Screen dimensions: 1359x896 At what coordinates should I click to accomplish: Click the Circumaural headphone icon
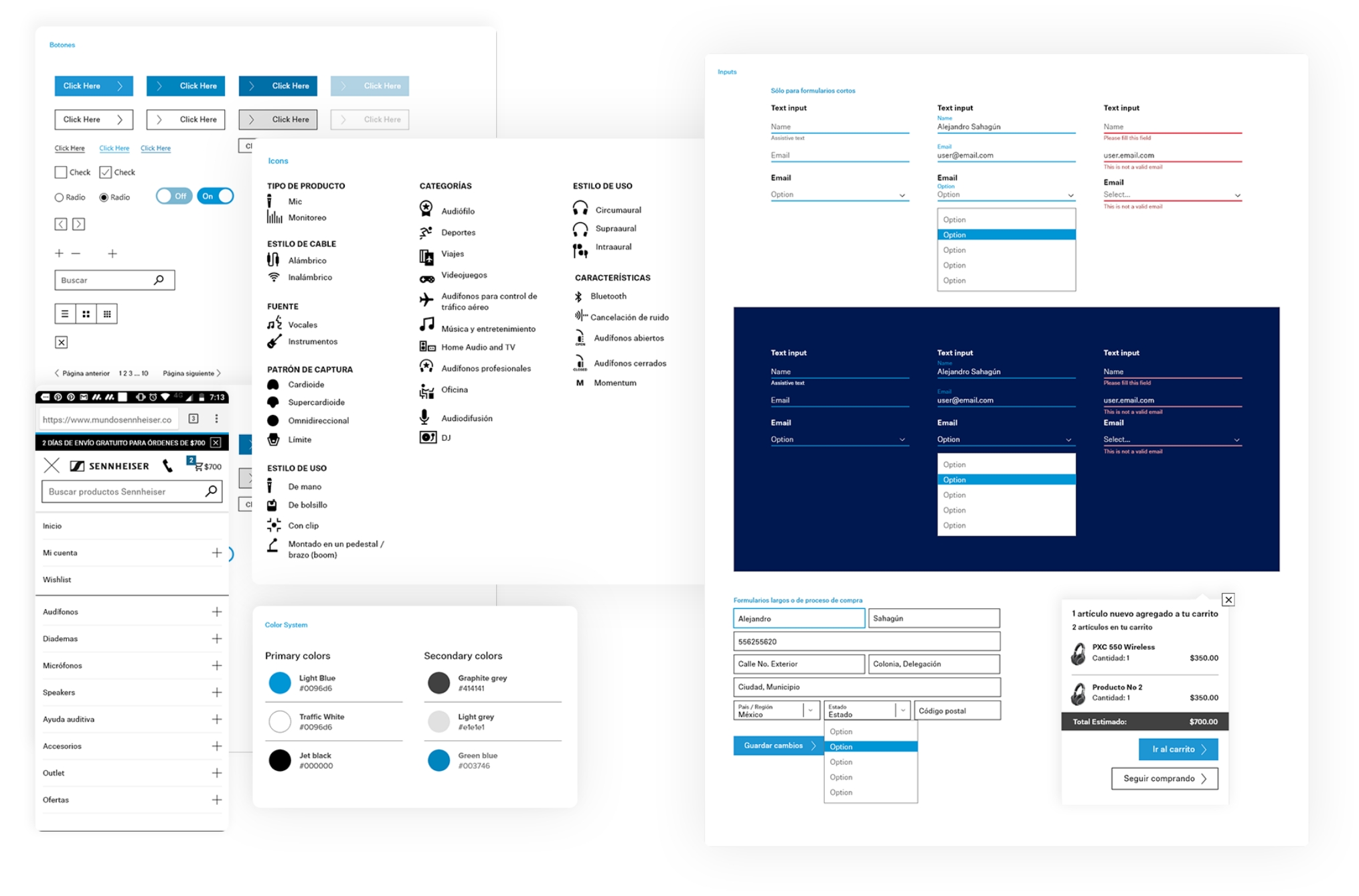pos(580,208)
